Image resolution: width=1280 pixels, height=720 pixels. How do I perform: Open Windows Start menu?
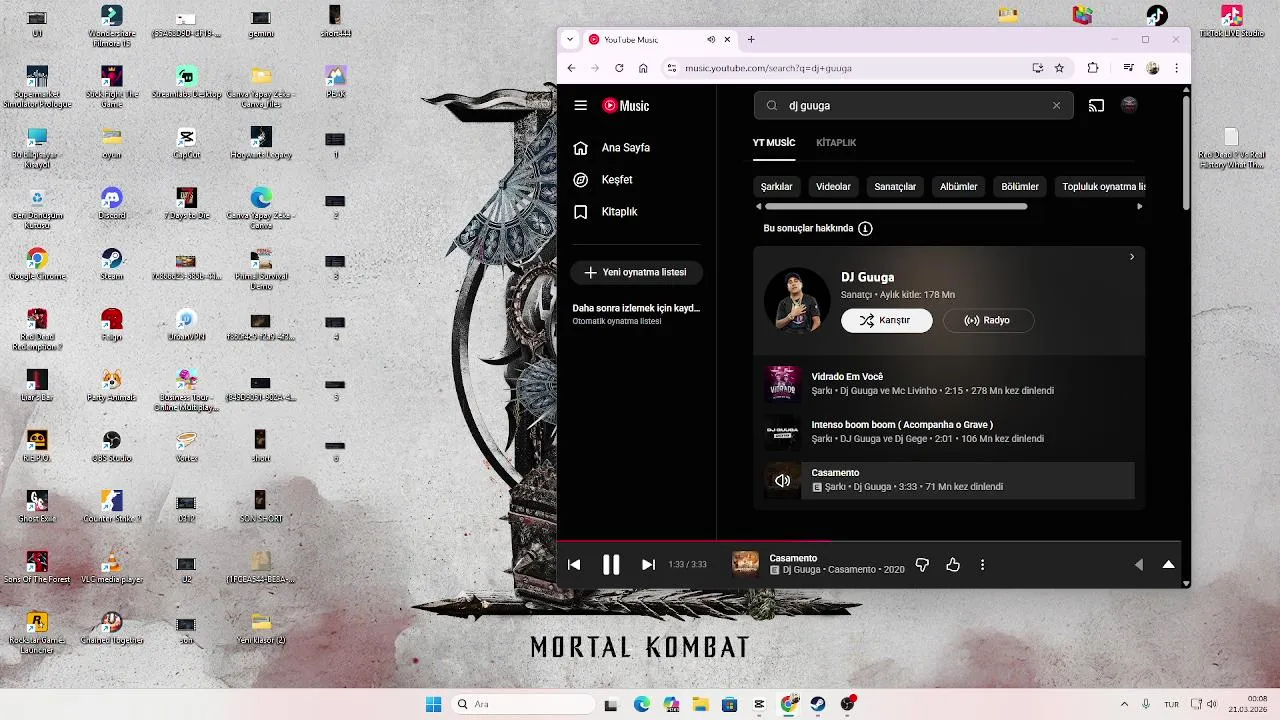click(x=433, y=704)
